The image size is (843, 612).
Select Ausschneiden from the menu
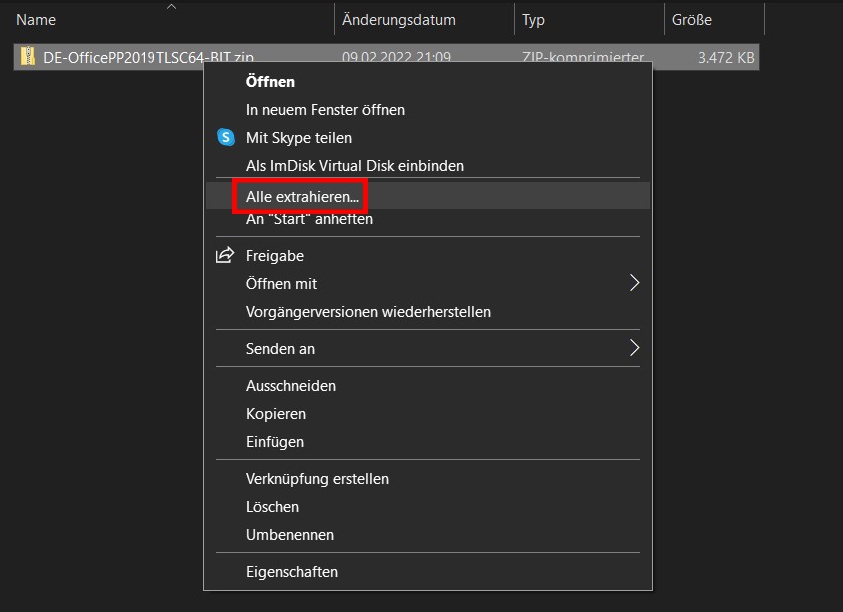[291, 385]
